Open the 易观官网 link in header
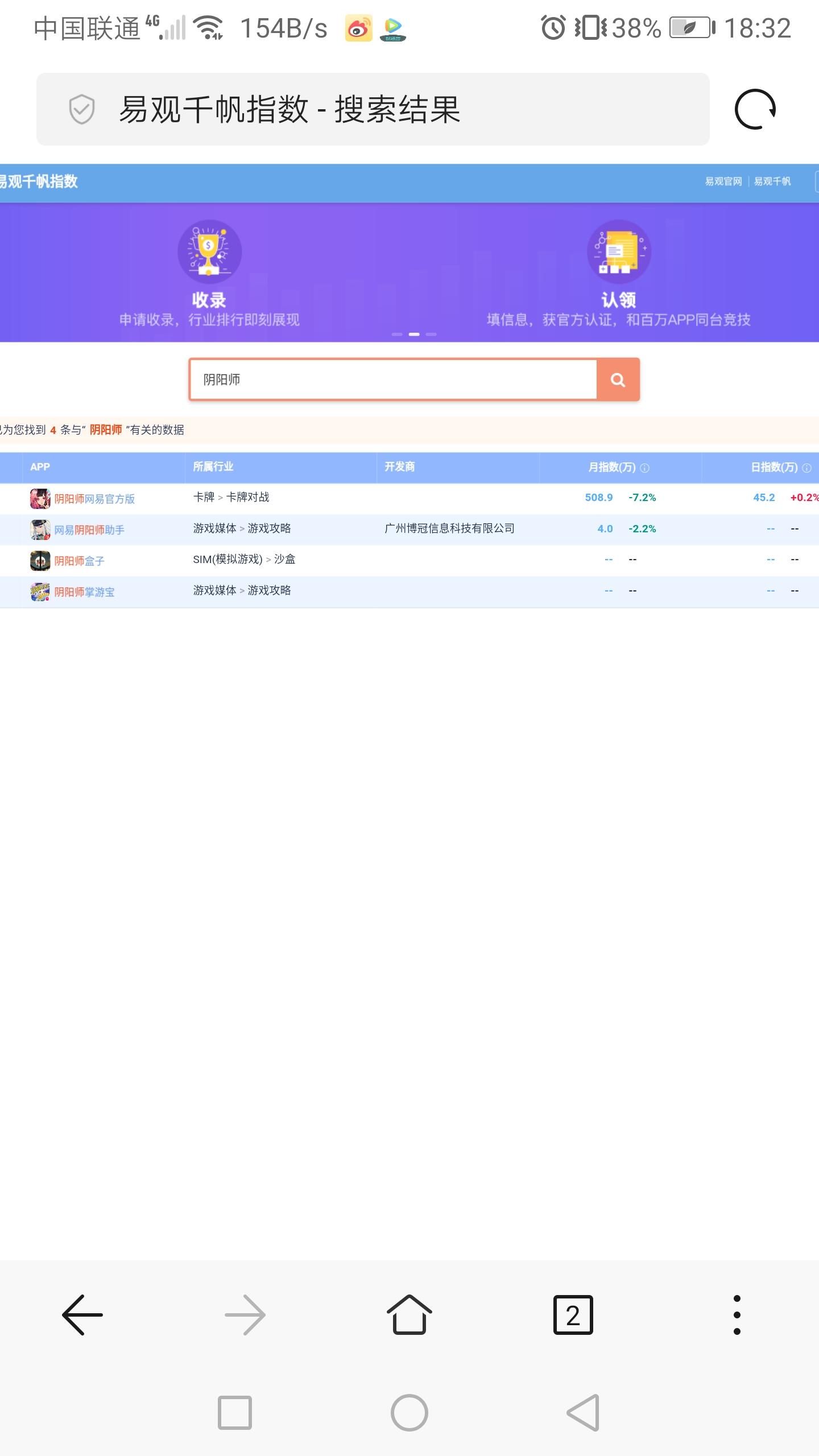This screenshot has height=1456, width=819. 723,181
